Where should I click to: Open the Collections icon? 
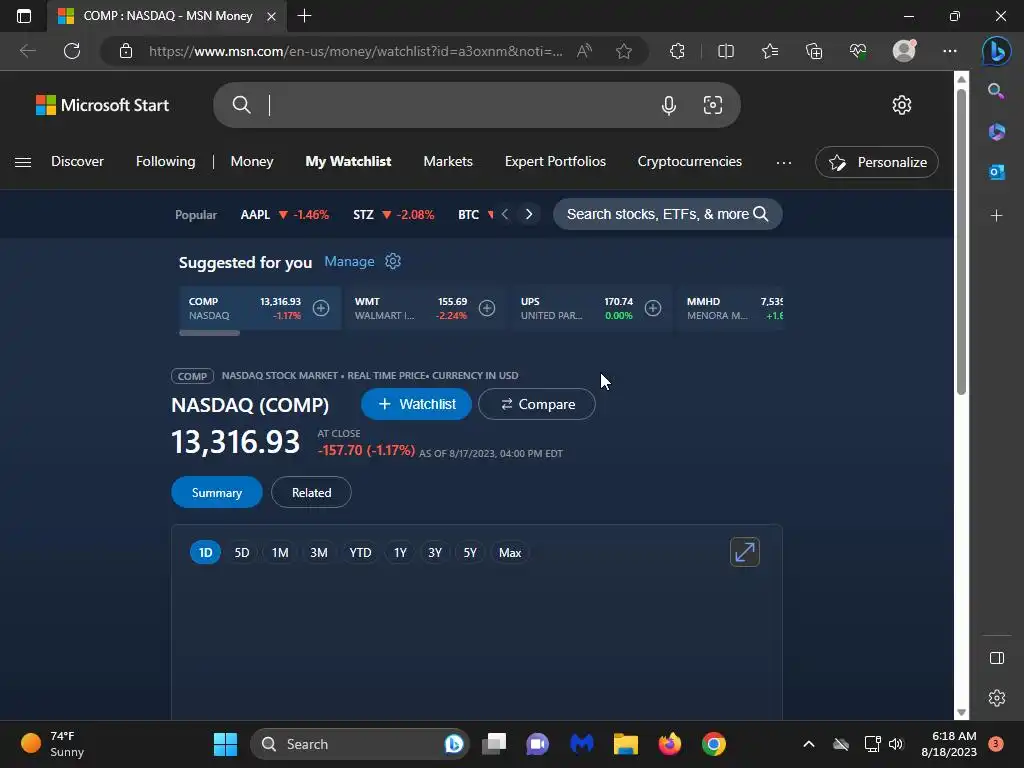coord(814,51)
